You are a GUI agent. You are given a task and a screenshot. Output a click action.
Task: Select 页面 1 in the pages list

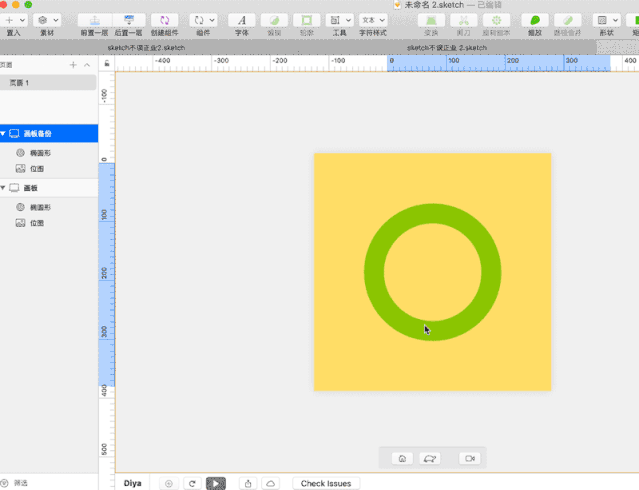(48, 83)
